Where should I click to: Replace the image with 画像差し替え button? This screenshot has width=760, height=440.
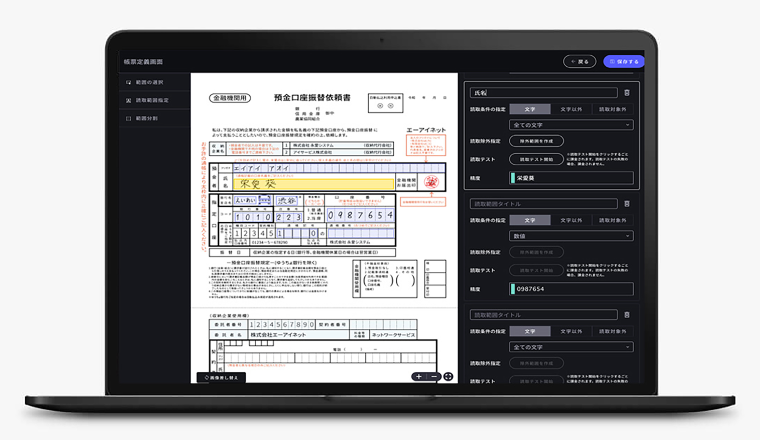point(222,377)
